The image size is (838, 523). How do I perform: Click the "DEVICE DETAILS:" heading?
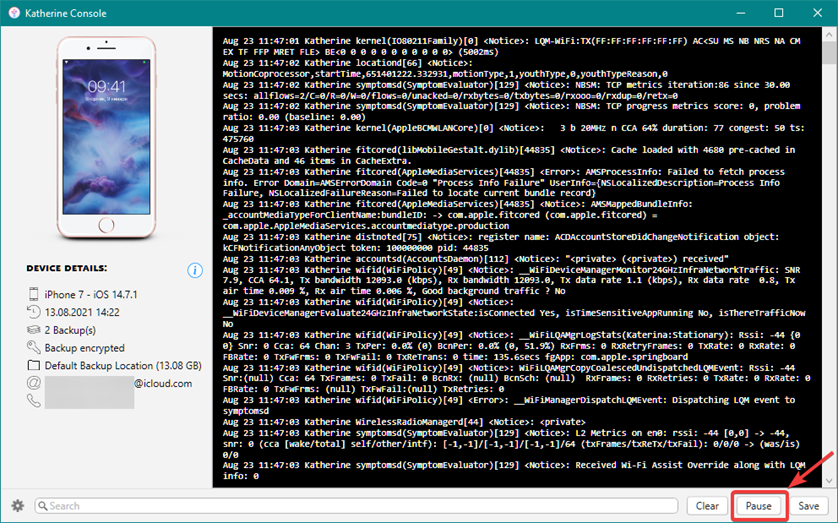pyautogui.click(x=67, y=268)
